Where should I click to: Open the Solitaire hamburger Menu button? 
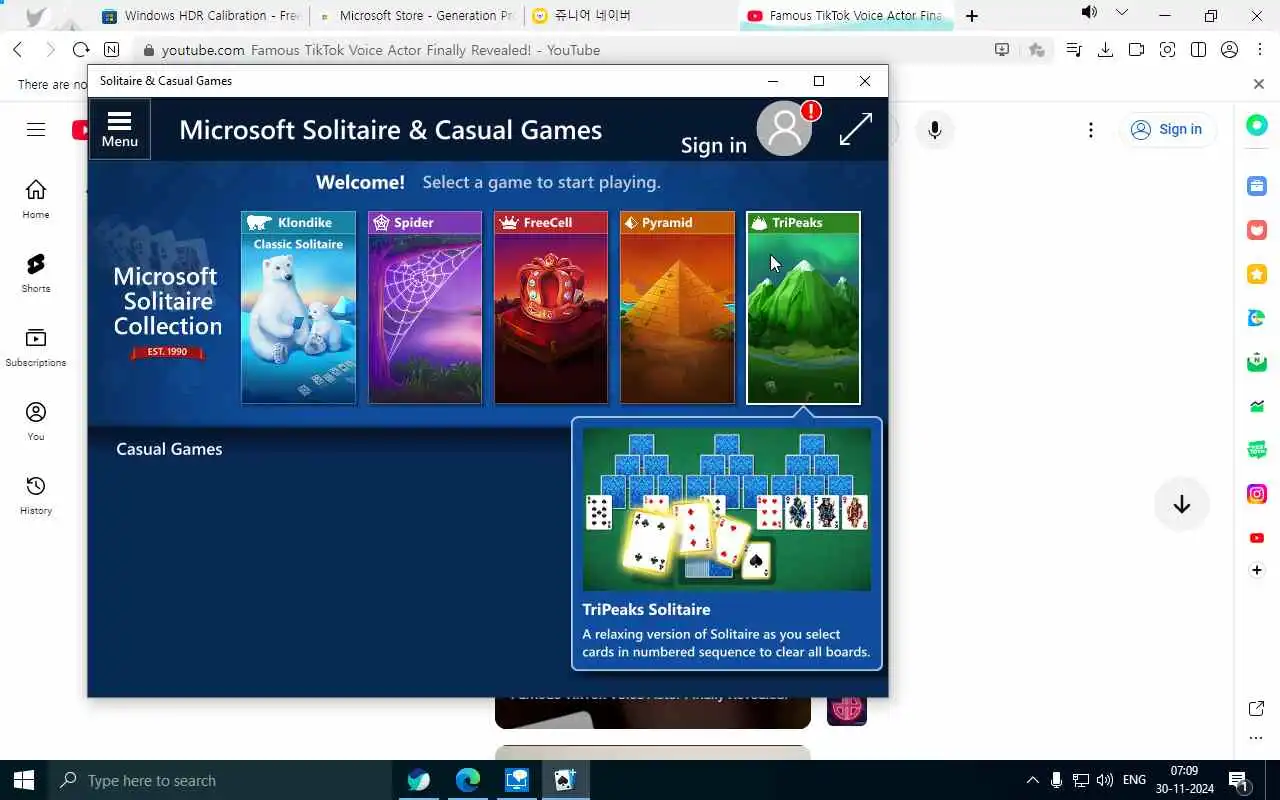click(x=120, y=129)
